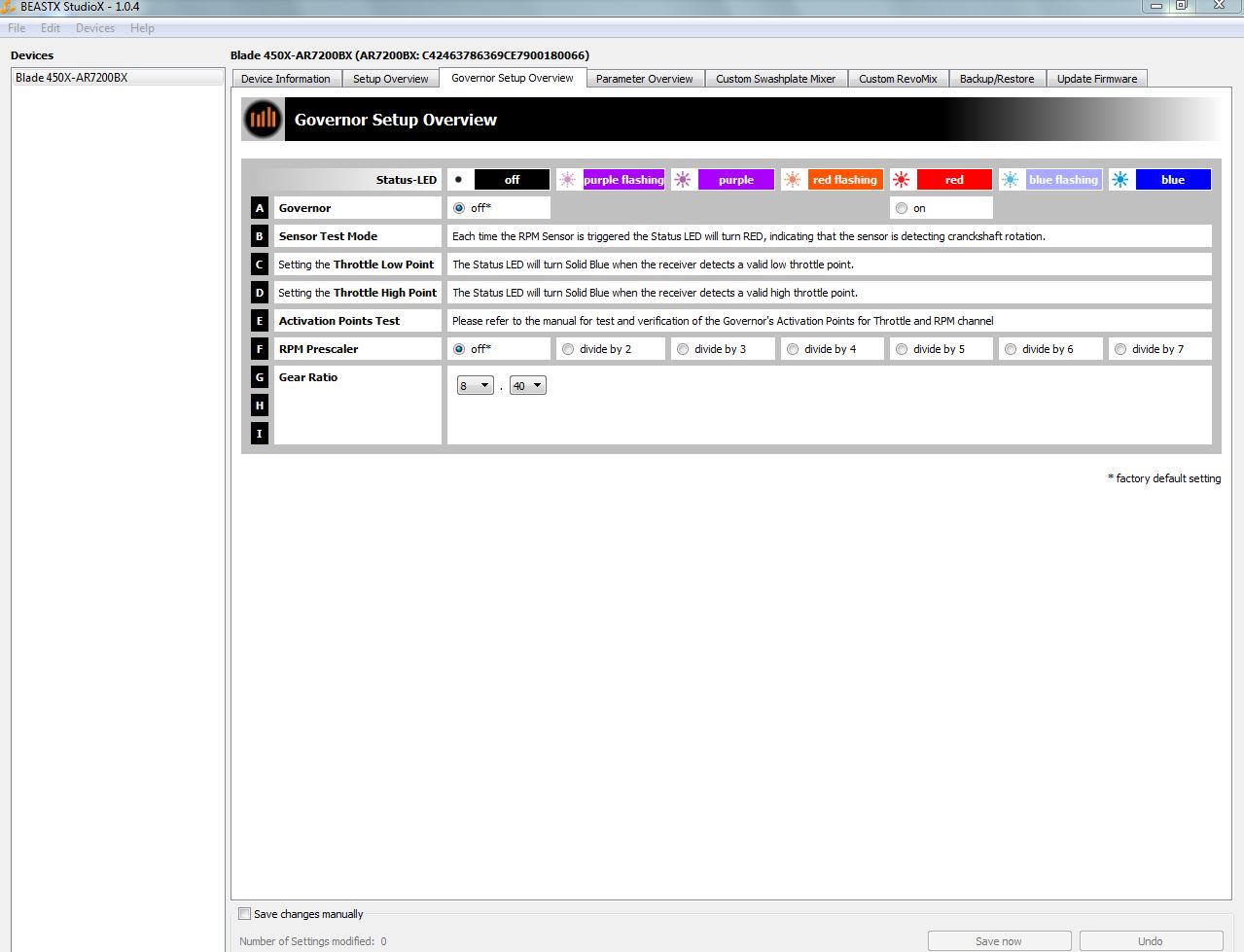Choose divide by 2 prescaler
The width and height of the screenshot is (1244, 952).
568,349
